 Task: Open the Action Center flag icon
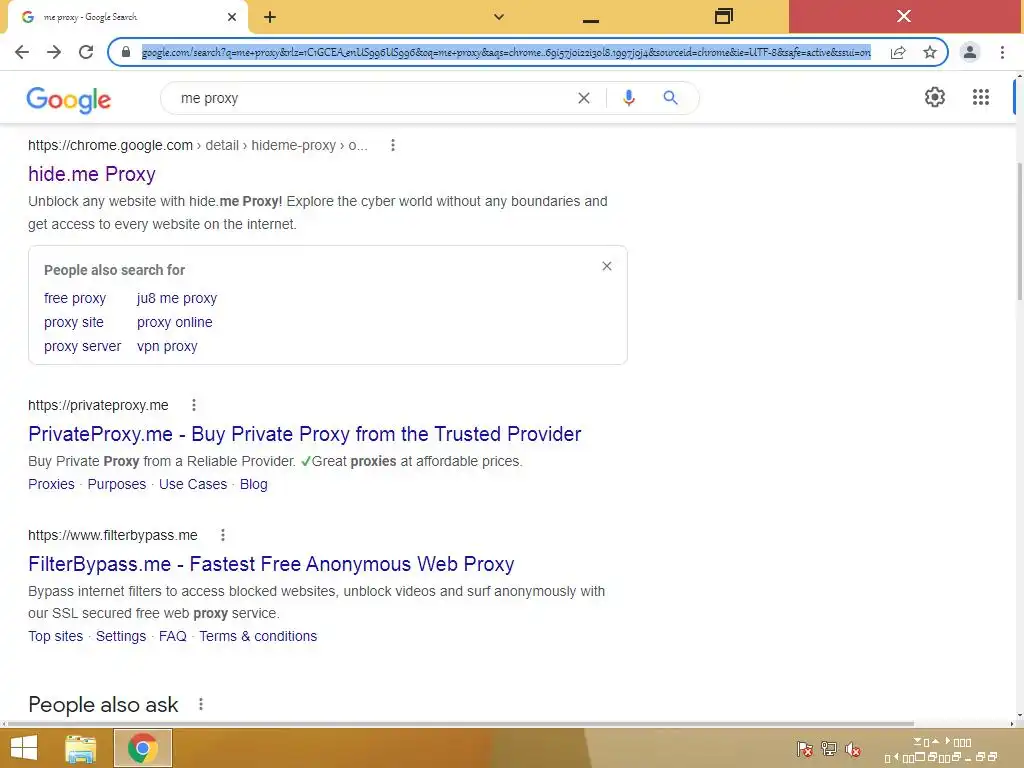click(805, 749)
